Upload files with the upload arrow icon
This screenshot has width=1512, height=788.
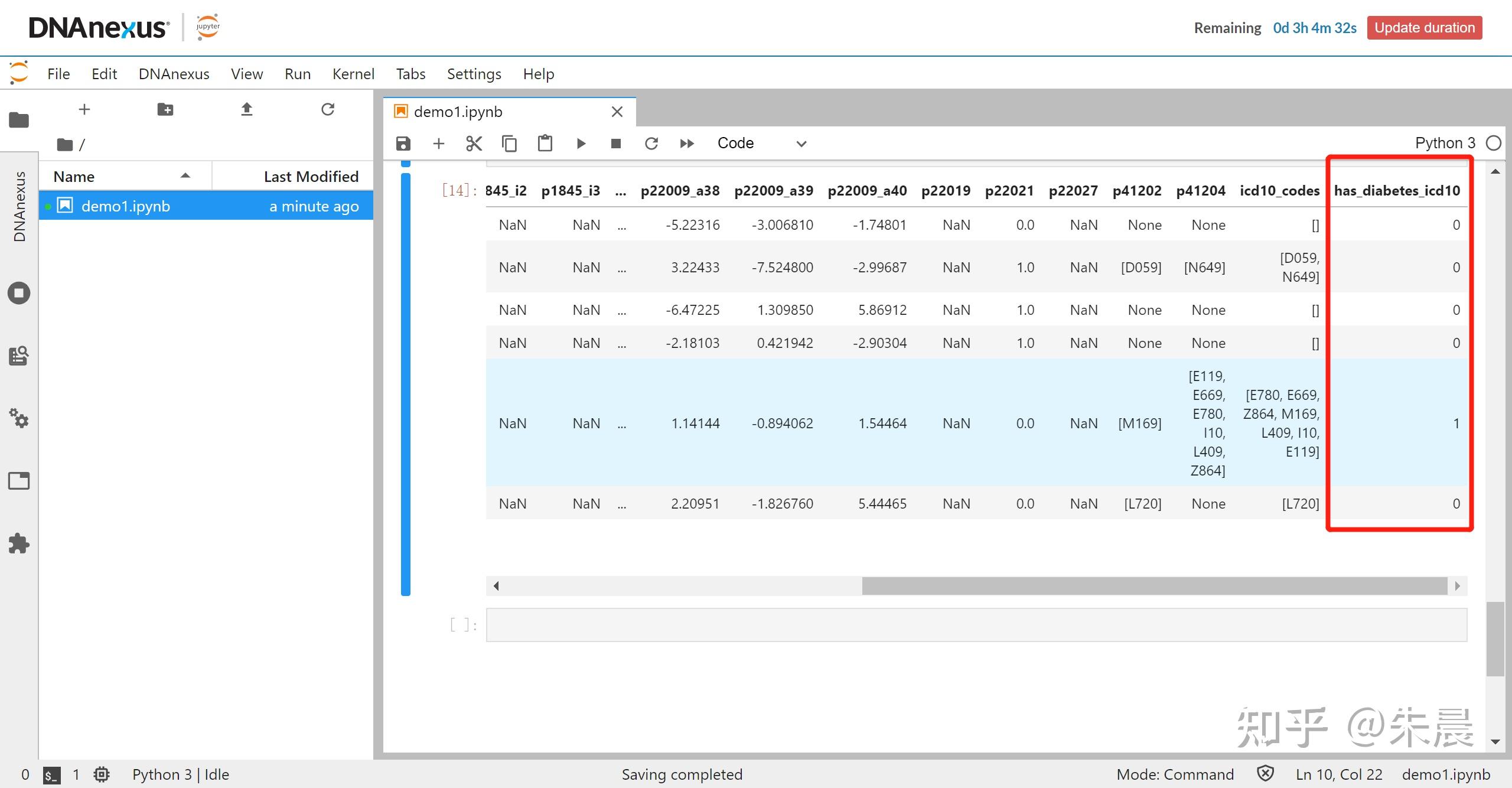247,109
